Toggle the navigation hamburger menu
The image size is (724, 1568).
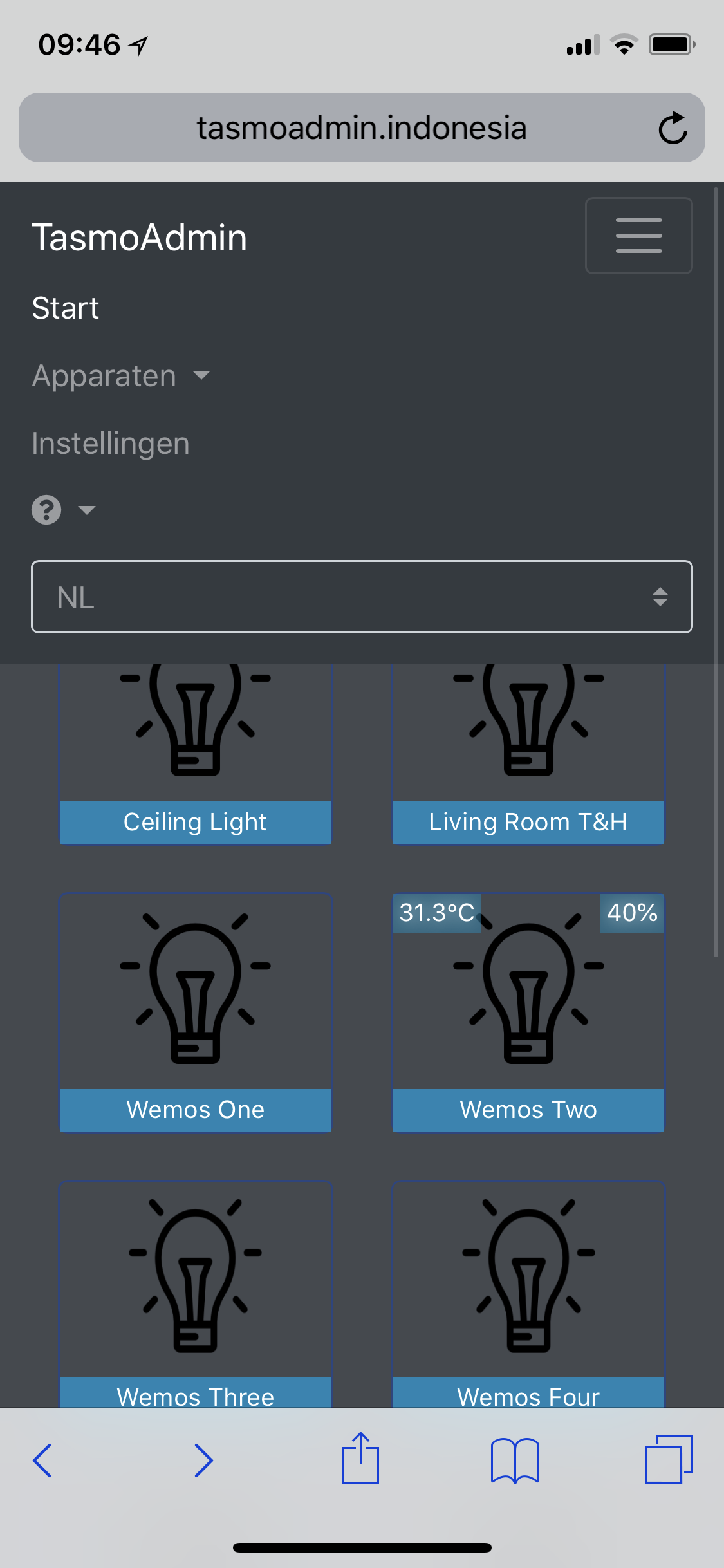638,236
